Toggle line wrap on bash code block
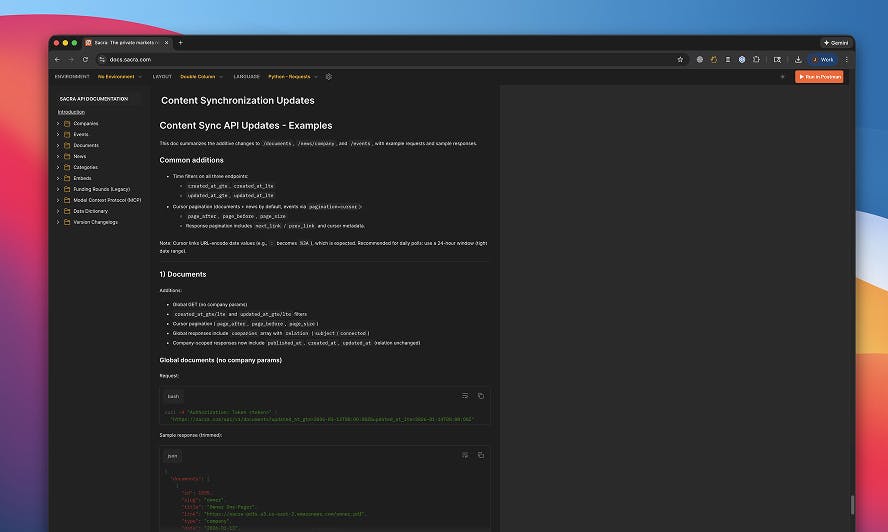888x532 pixels. (465, 396)
